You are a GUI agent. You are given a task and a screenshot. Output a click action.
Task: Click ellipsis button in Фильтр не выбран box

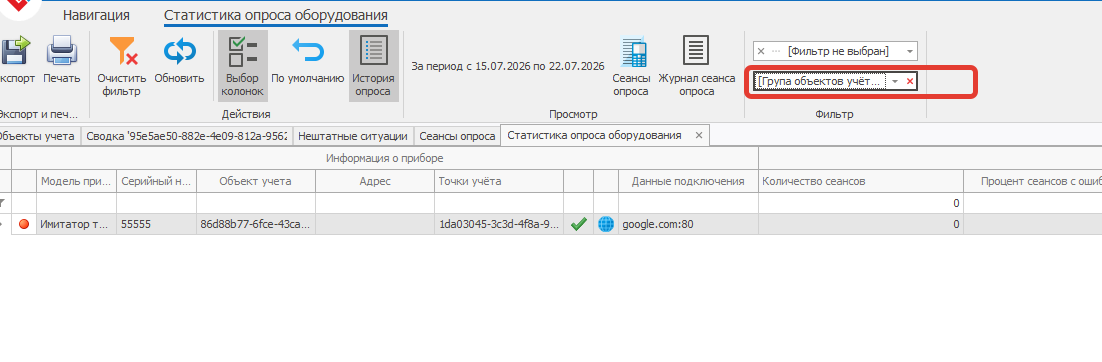776,51
